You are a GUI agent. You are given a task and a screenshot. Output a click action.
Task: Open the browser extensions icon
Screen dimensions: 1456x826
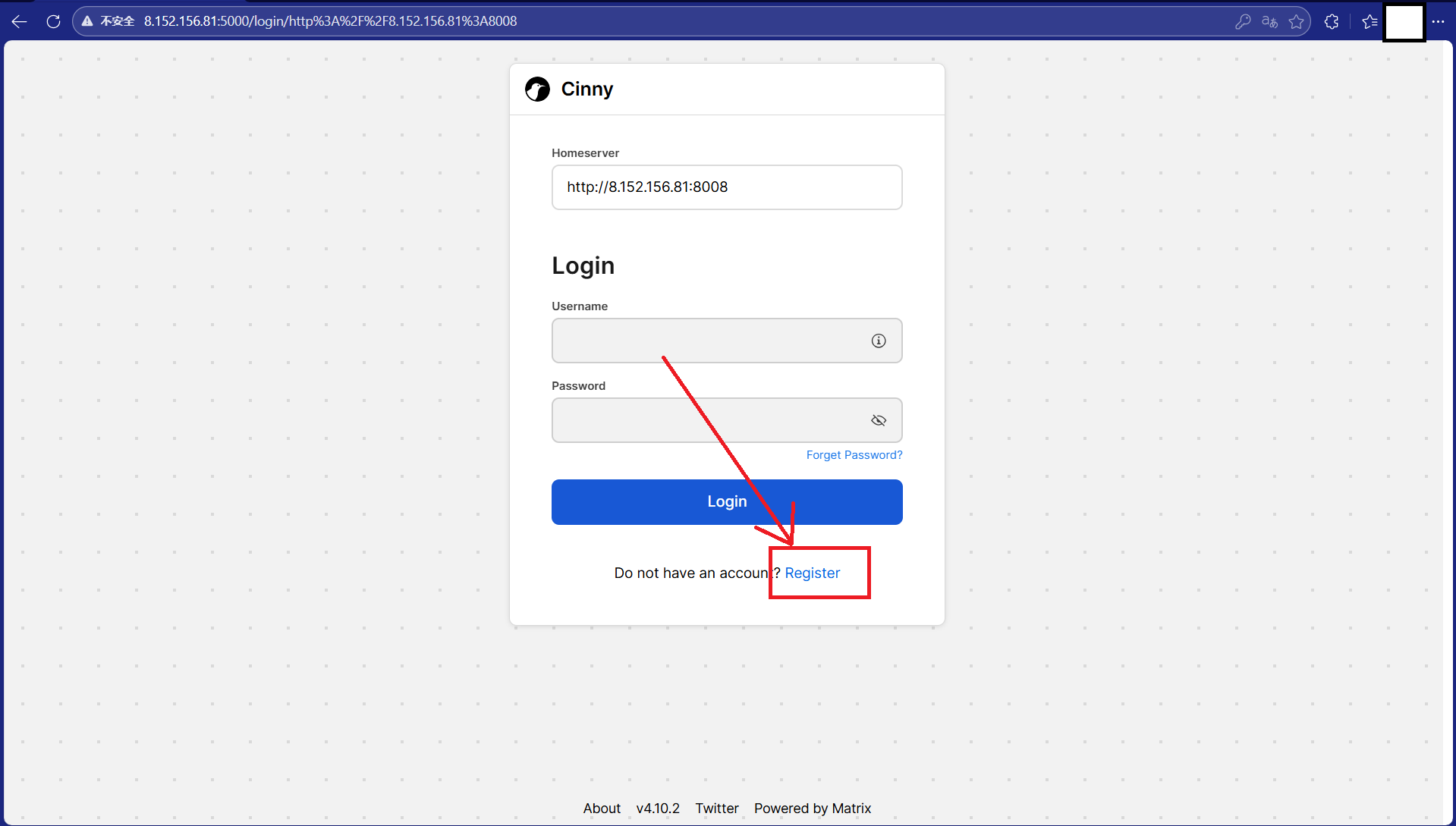pyautogui.click(x=1332, y=21)
